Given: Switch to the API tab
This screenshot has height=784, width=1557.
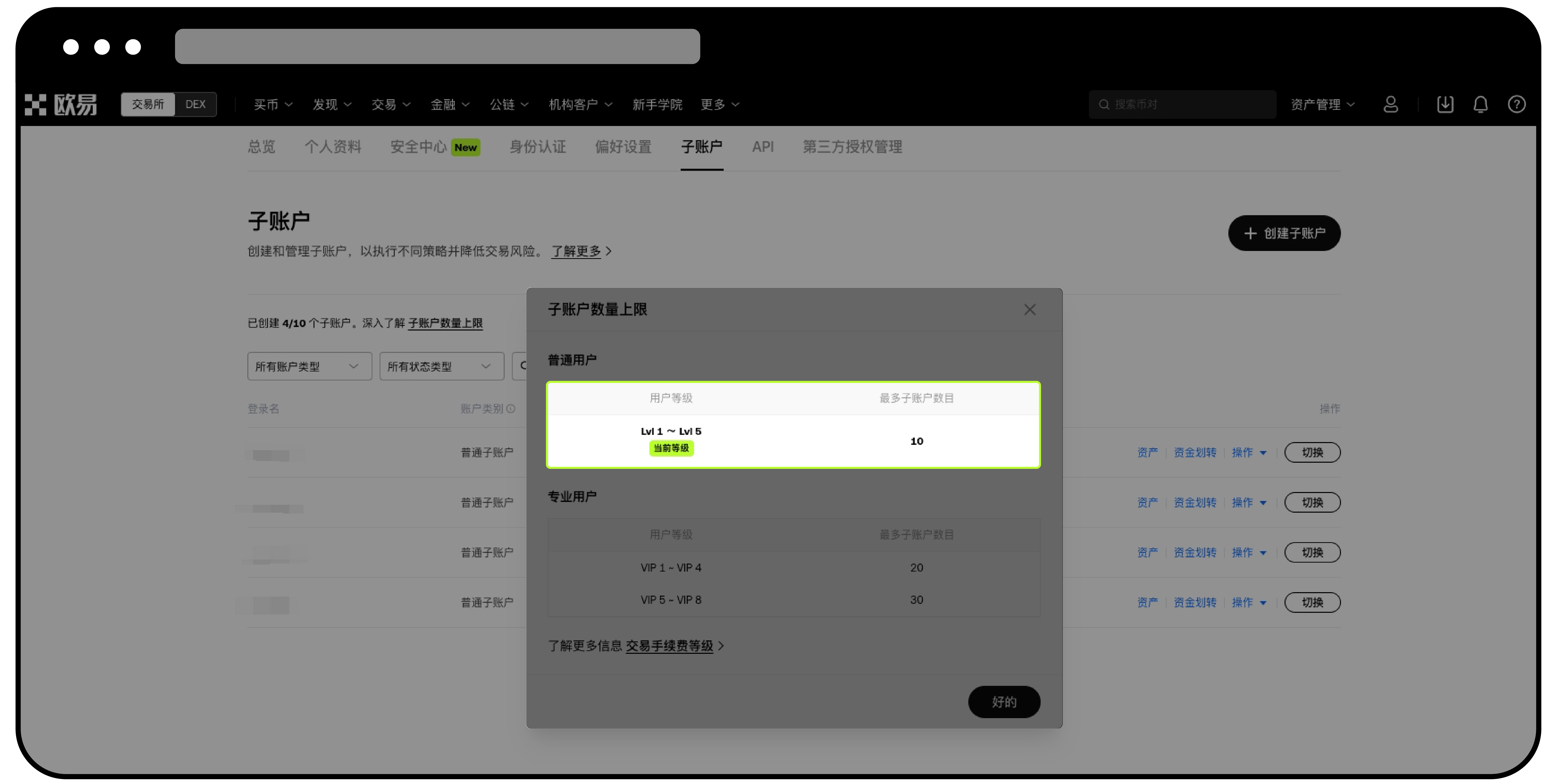Looking at the screenshot, I should (762, 147).
